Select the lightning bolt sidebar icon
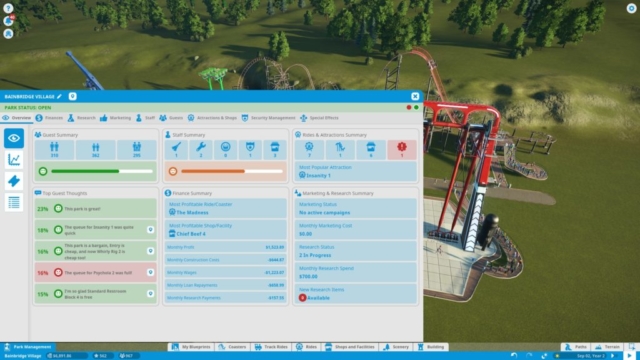The width and height of the screenshot is (640, 360). (x=14, y=181)
